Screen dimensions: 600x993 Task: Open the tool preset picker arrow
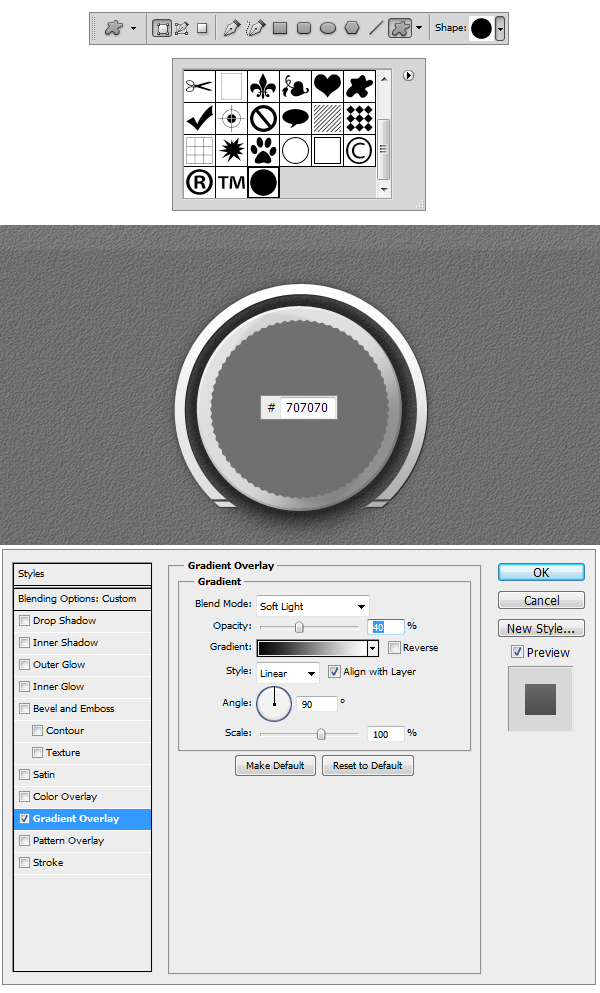pyautogui.click(x=133, y=28)
